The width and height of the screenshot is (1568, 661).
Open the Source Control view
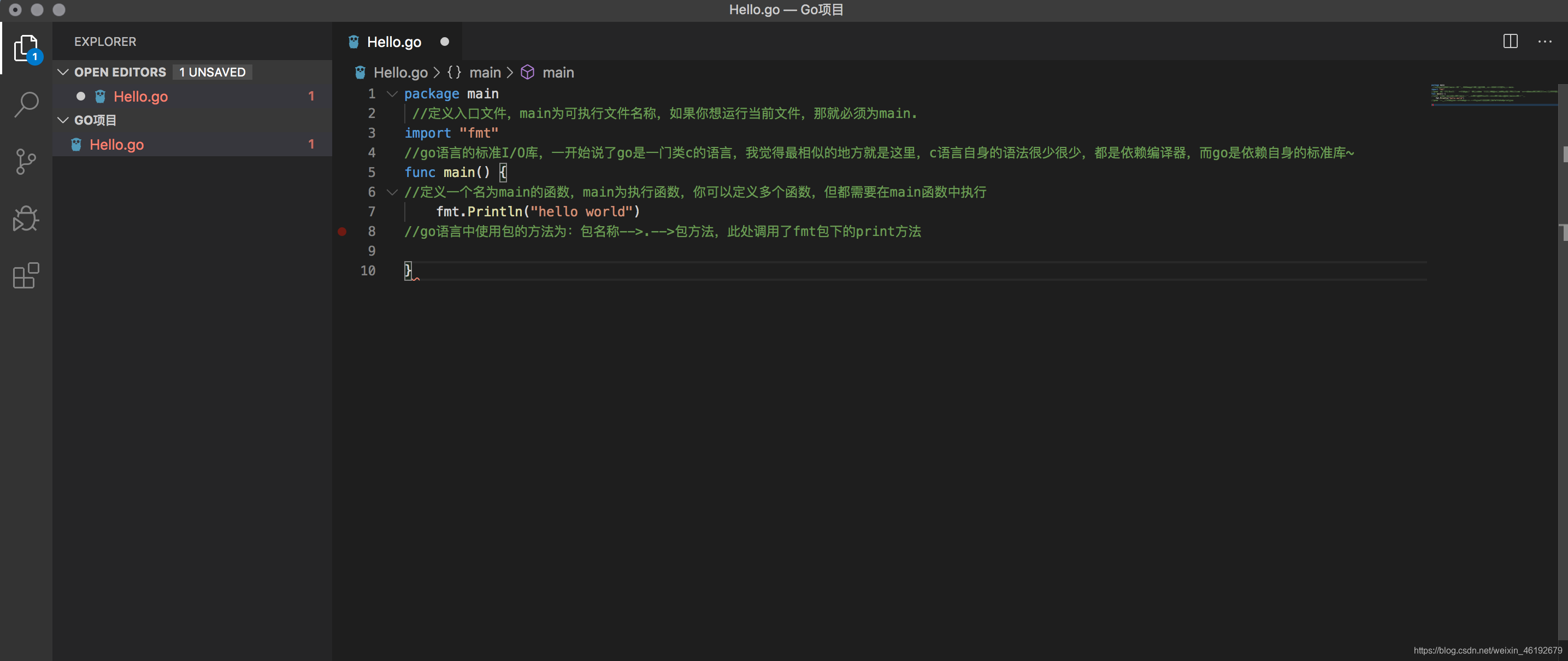pos(26,162)
